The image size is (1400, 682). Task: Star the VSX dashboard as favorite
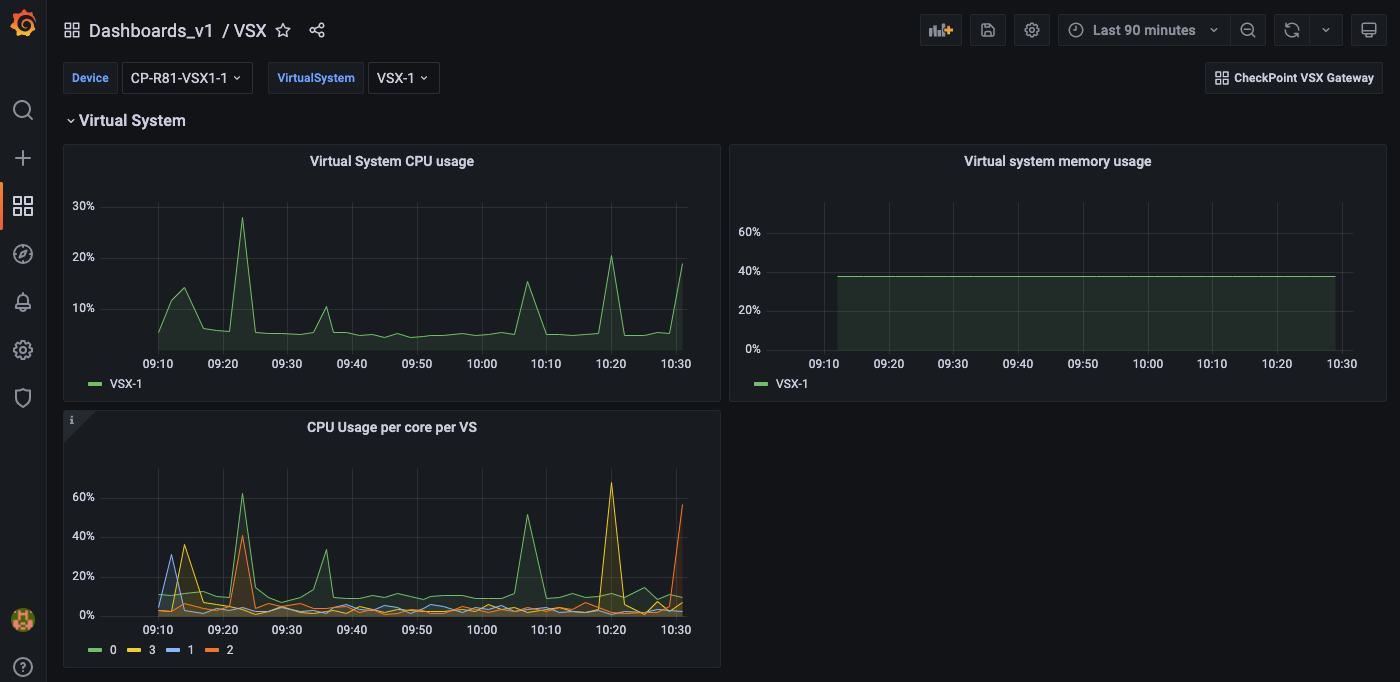click(283, 30)
